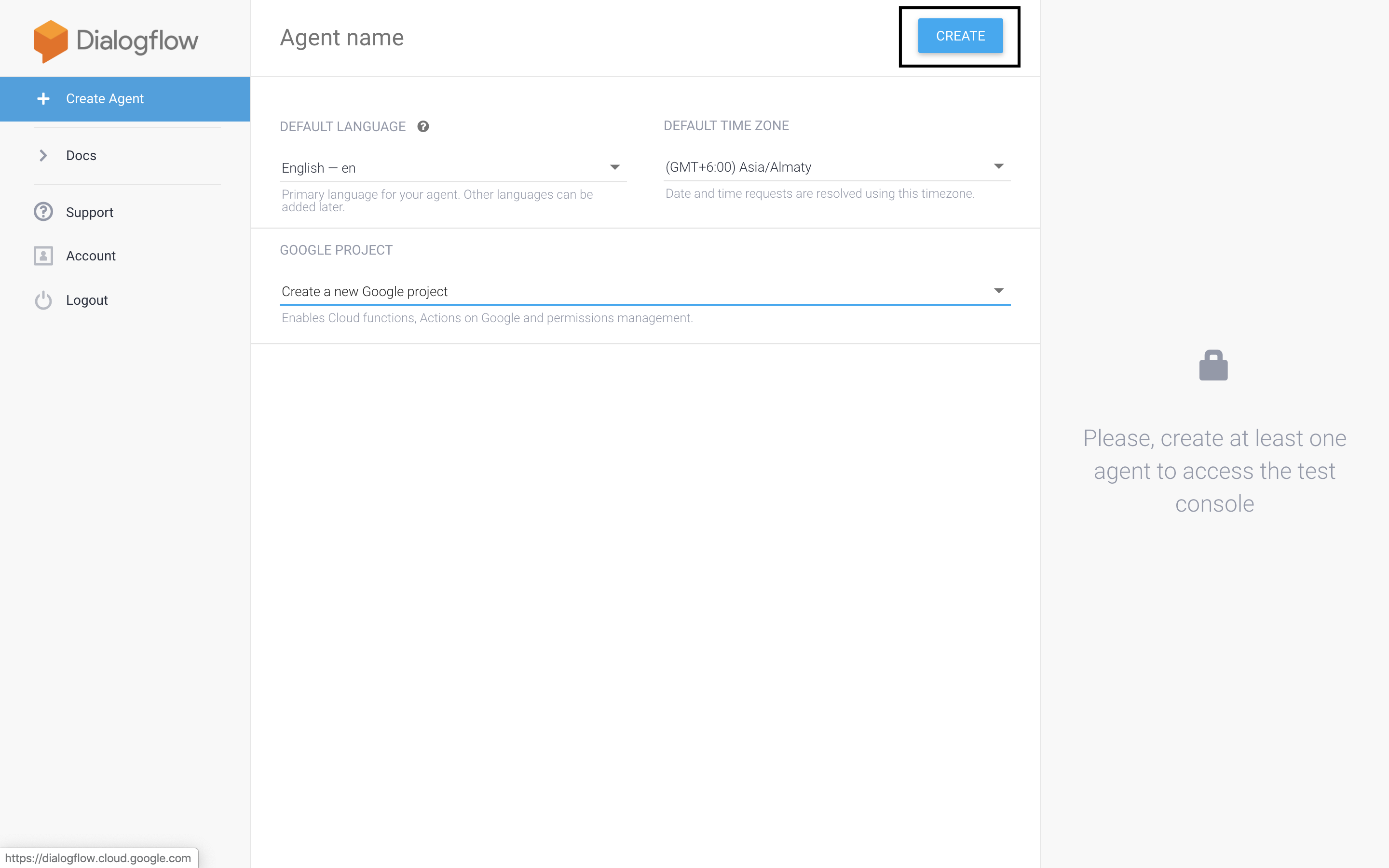Click the DEFAULT LANGUAGE label
The width and height of the screenshot is (1389, 868).
342,126
